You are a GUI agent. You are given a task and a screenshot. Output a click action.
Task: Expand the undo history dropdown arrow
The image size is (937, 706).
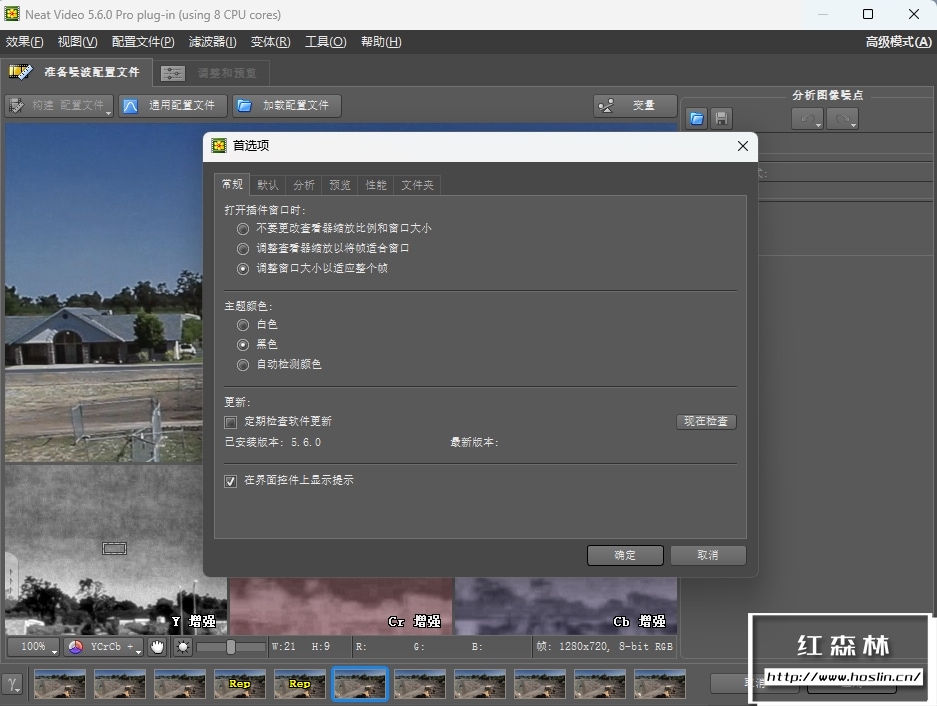click(818, 124)
